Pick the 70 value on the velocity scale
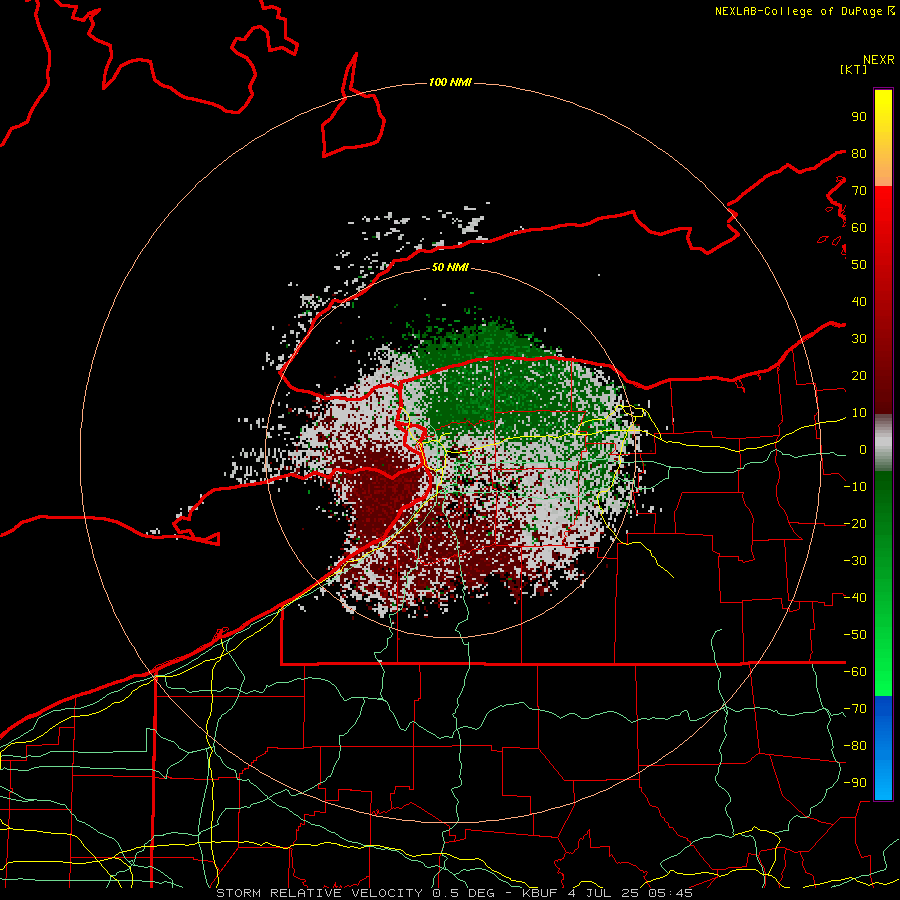Image resolution: width=900 pixels, height=900 pixels. point(859,191)
